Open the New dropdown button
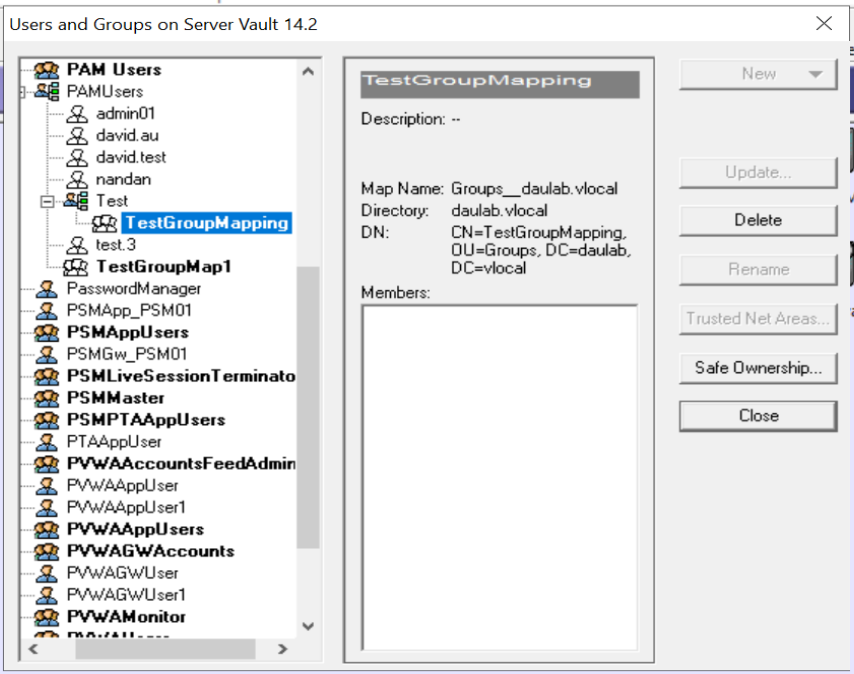 (758, 74)
